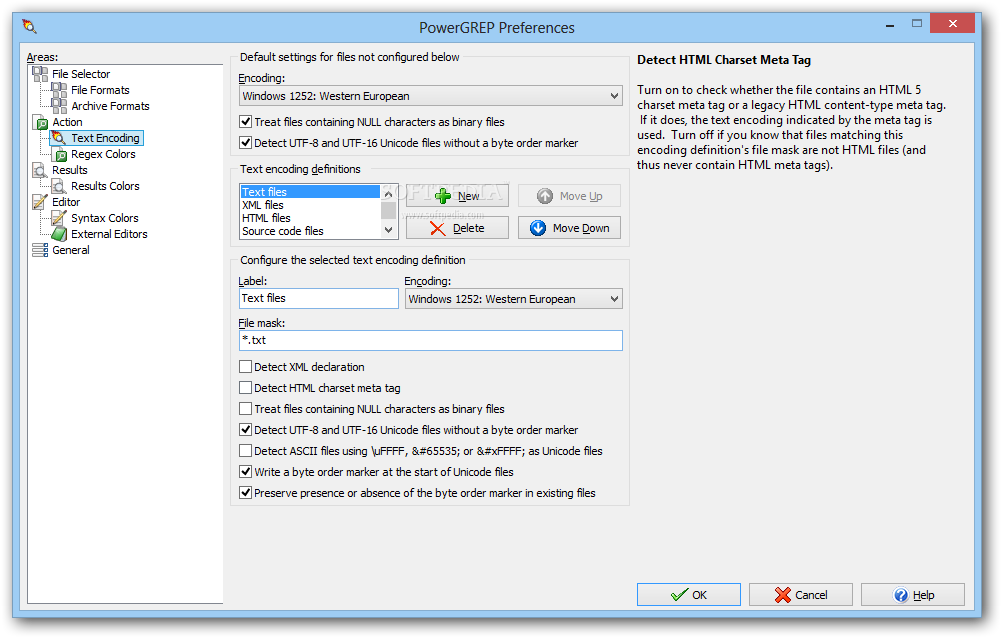1002x638 pixels.
Task: Click the green checkmark icon on OK
Action: pos(679,595)
